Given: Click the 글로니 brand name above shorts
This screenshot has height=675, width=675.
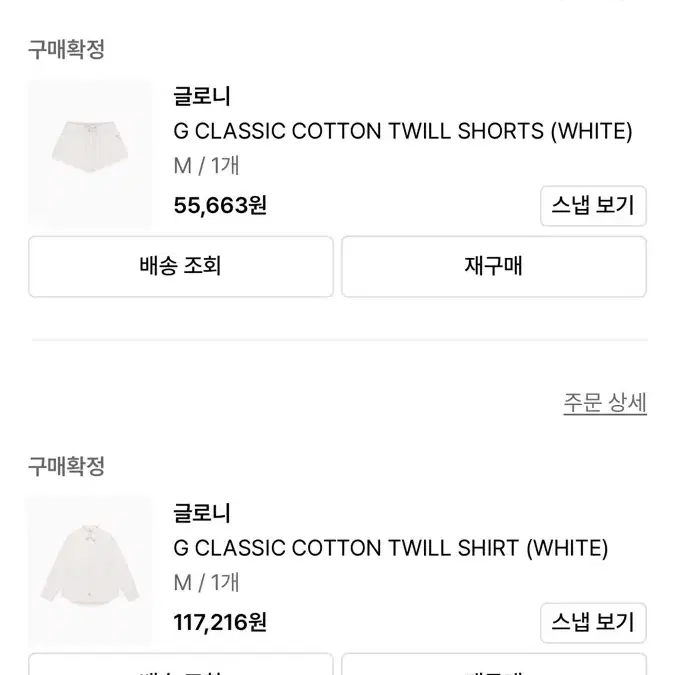Looking at the screenshot, I should 202,96.
